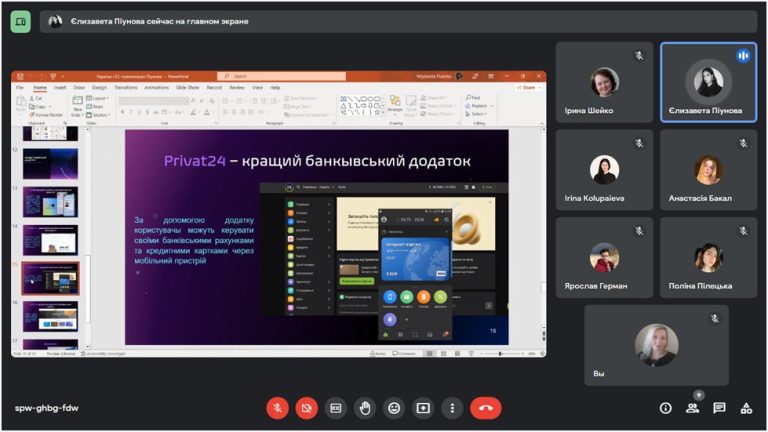Image resolution: width=768 pixels, height=432 pixels.
Task: Switch to Normal view in status bar
Action: click(430, 353)
